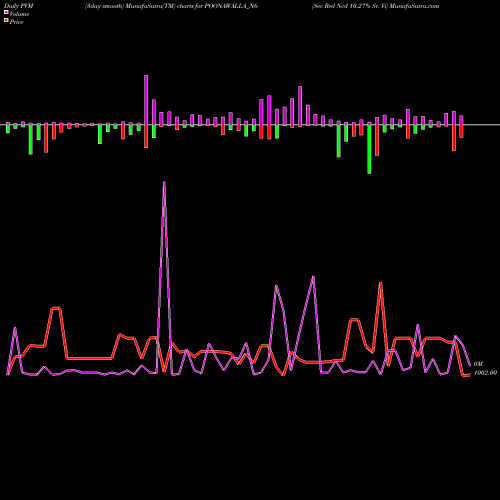Click the 'Volume' legend label
The image size is (500, 500).
coord(19,14)
